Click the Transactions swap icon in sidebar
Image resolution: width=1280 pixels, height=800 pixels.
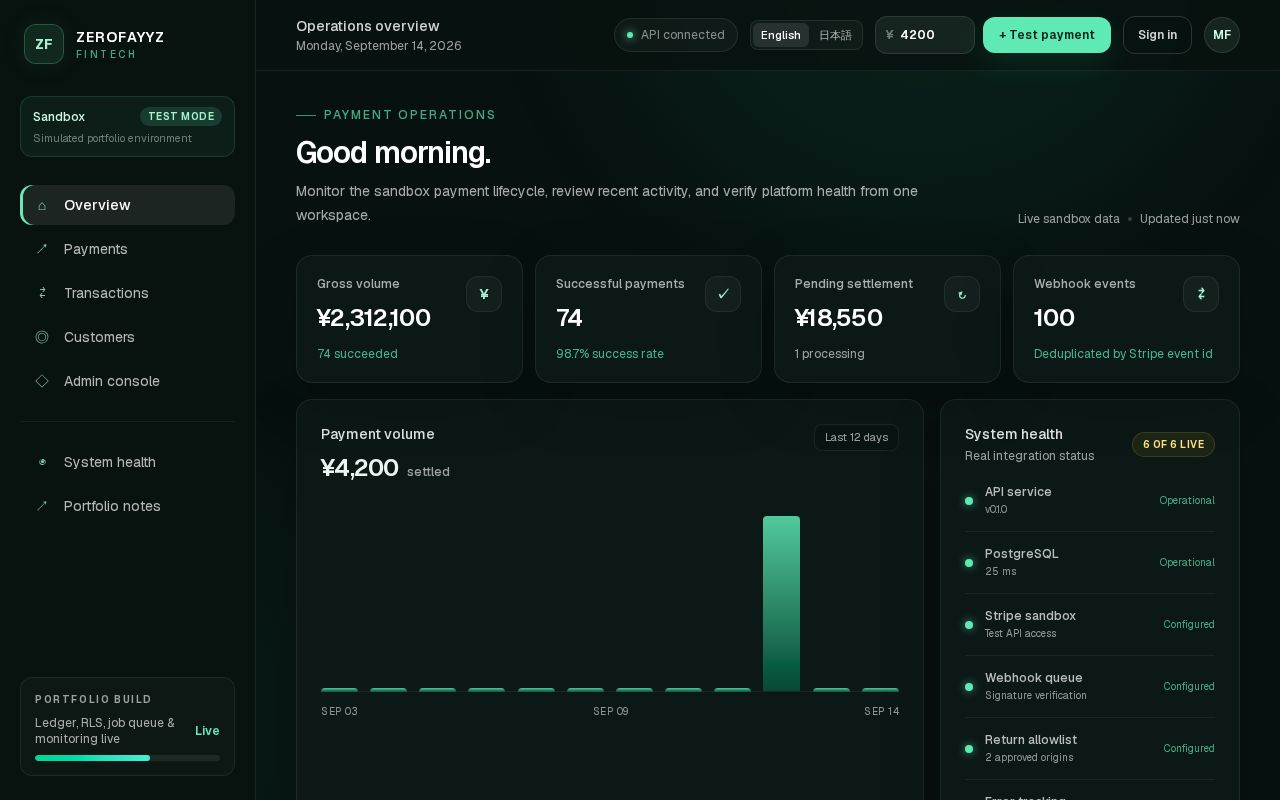(x=42, y=293)
